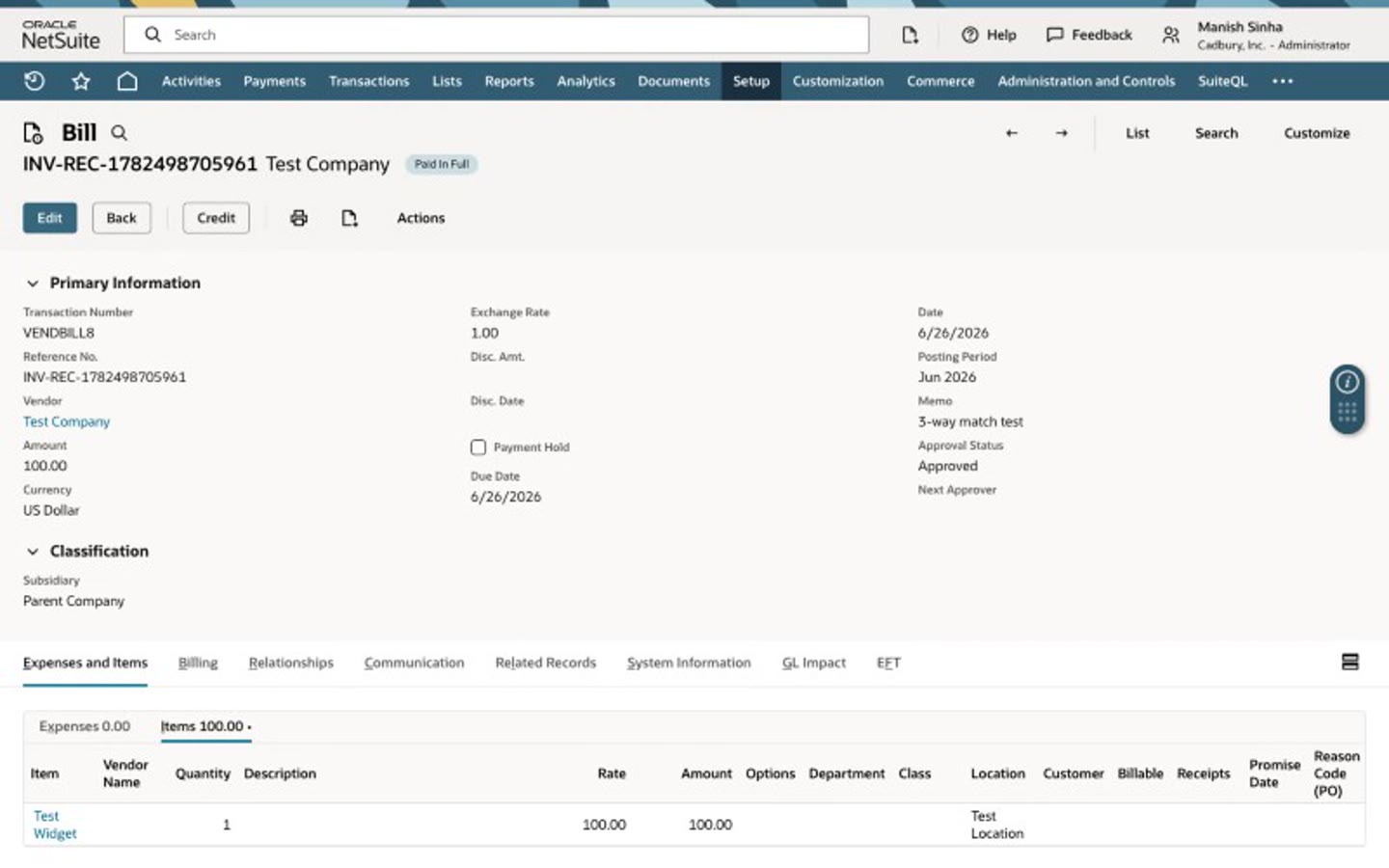Click the Feedback speech bubble icon

(x=1054, y=35)
